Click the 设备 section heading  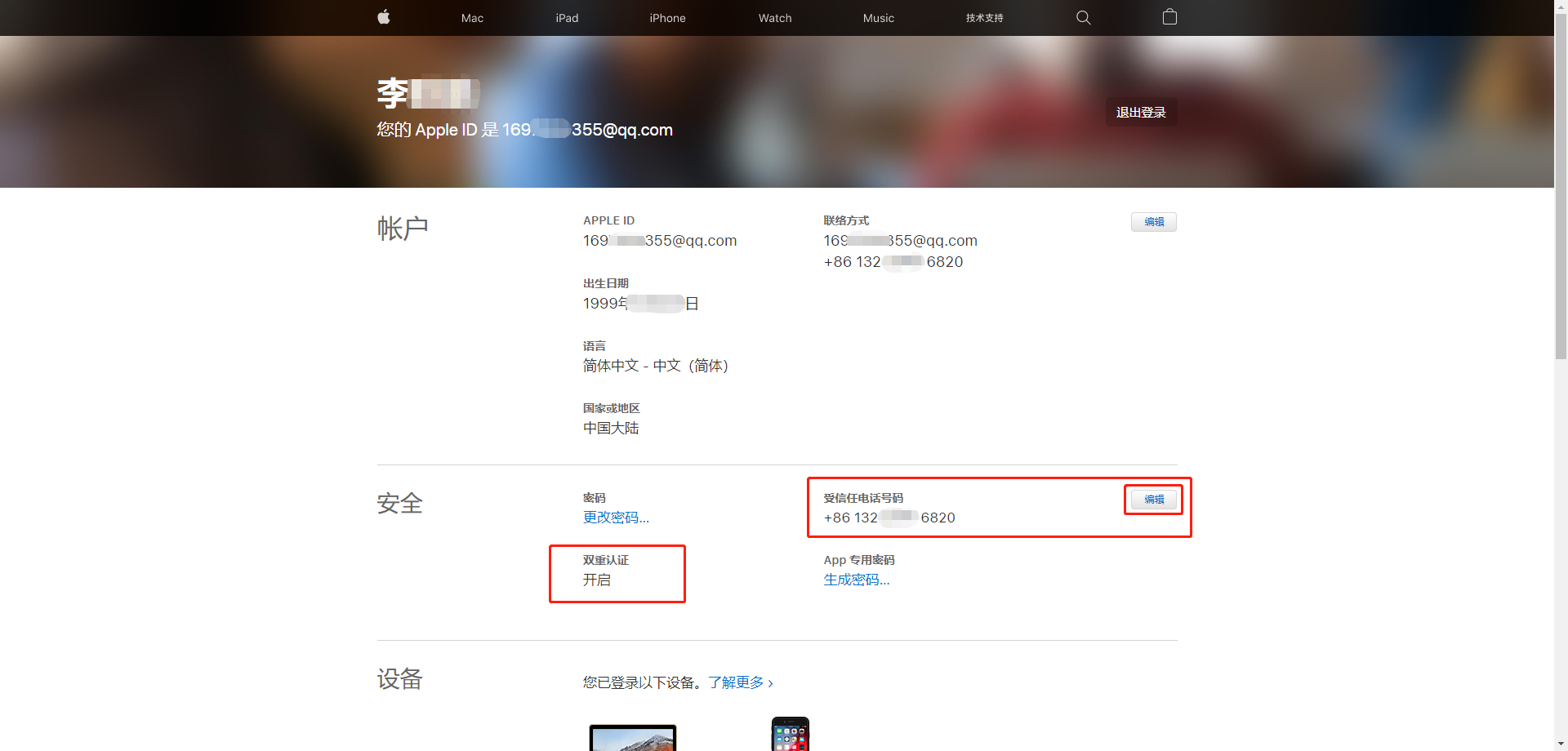(x=400, y=679)
